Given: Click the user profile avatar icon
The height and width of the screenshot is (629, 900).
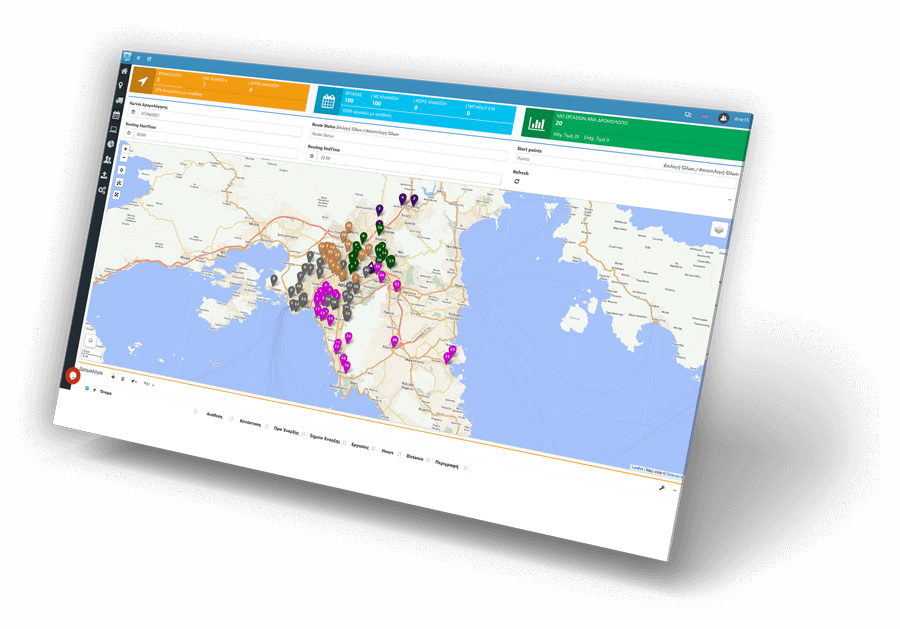Looking at the screenshot, I should [x=723, y=117].
